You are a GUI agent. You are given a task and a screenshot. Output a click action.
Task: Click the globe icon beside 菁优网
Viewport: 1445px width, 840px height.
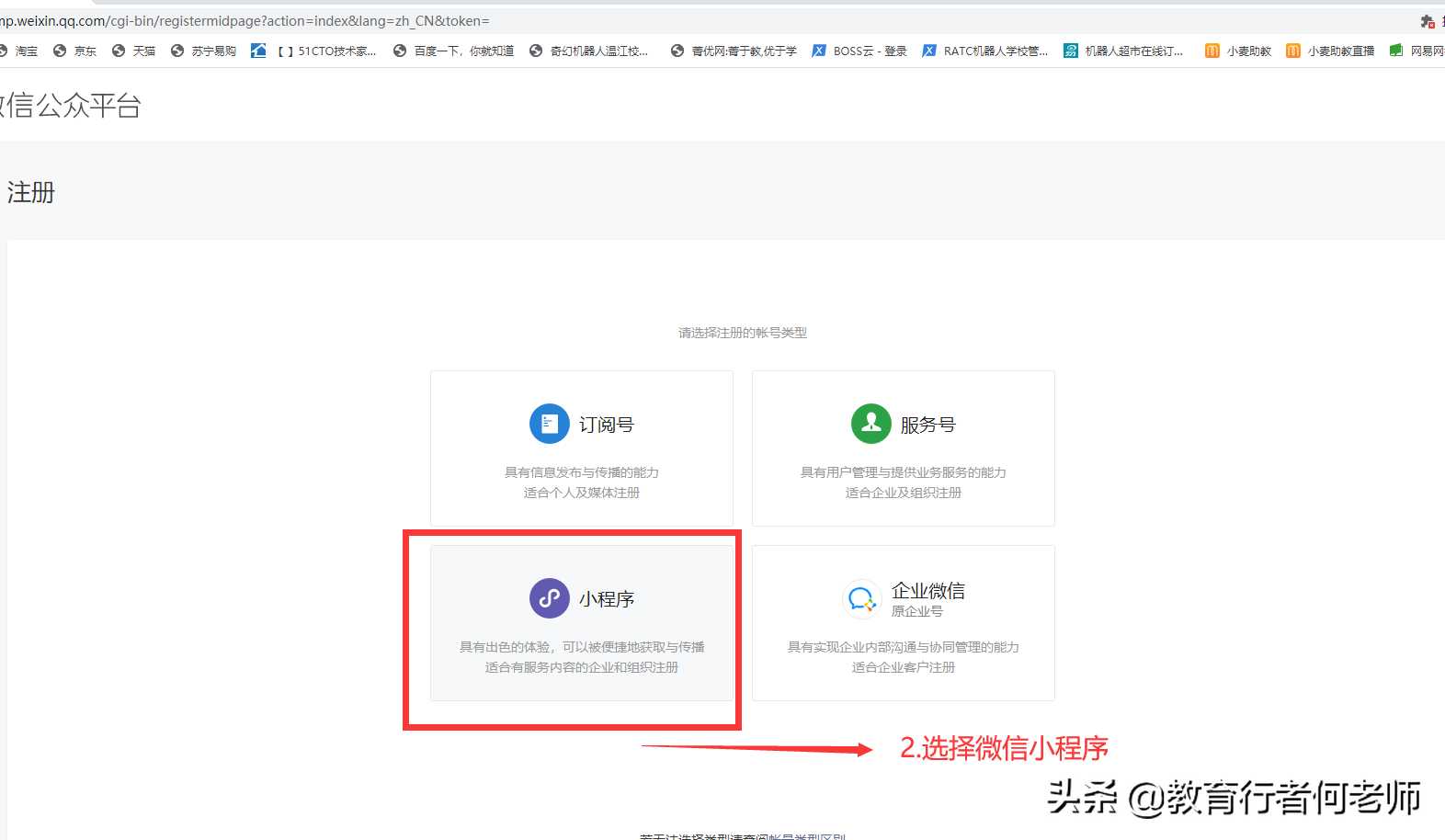click(677, 51)
